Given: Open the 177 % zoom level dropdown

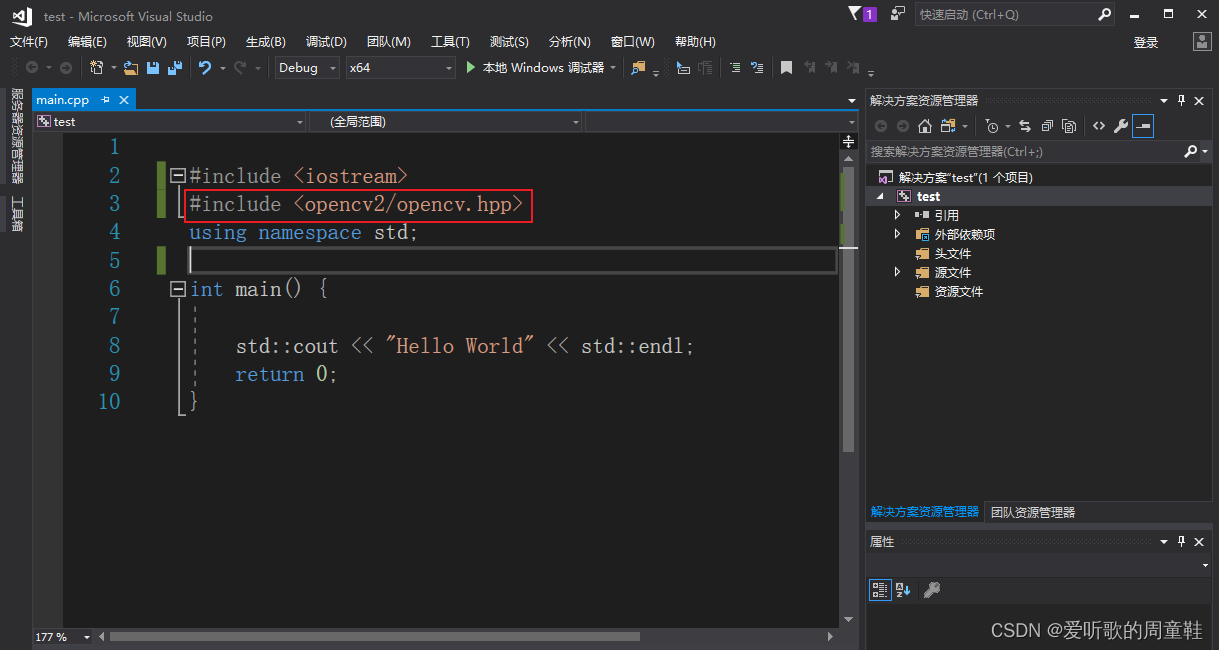Looking at the screenshot, I should (x=86, y=637).
